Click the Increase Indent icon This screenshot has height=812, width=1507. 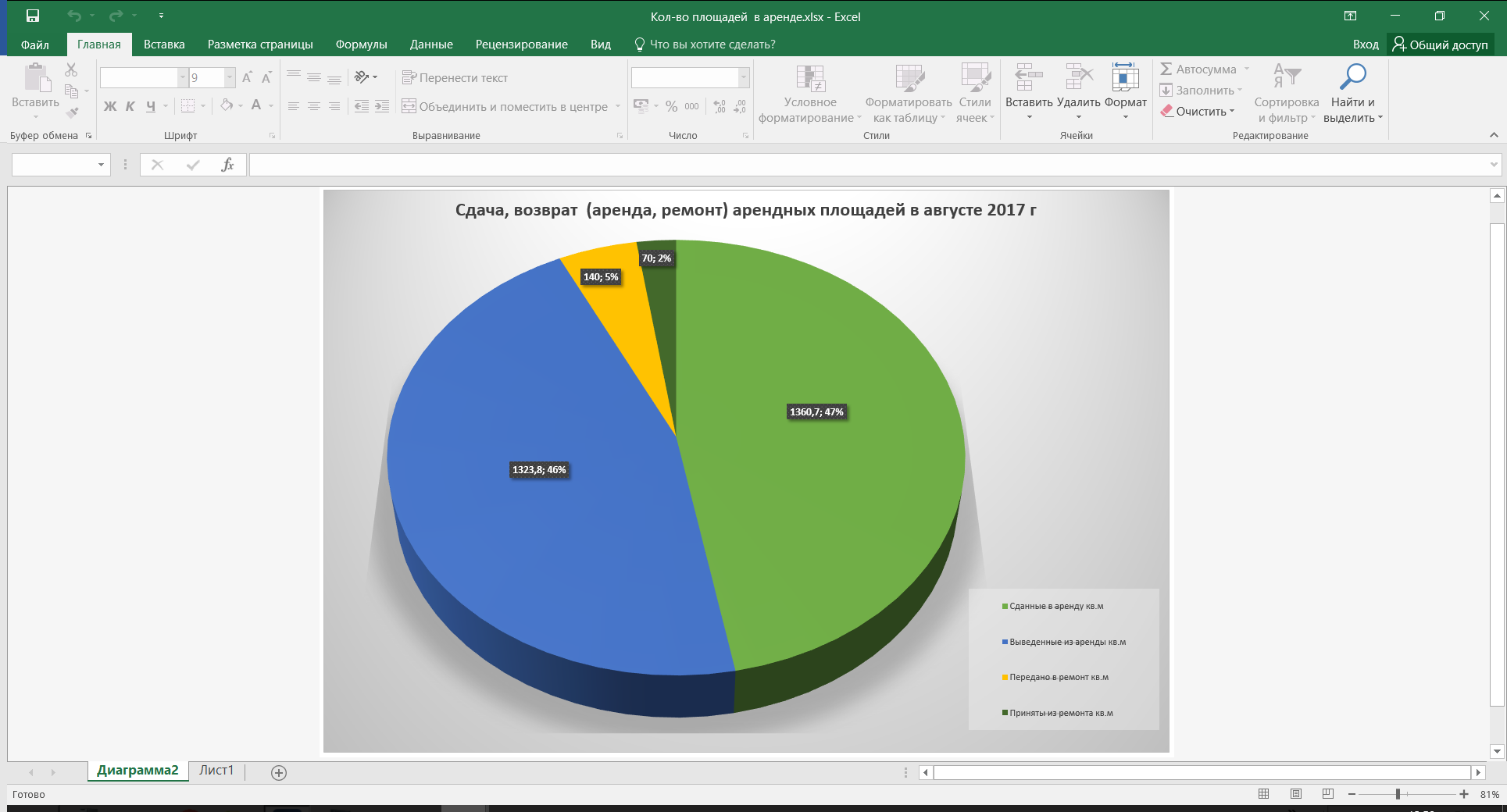(x=382, y=106)
